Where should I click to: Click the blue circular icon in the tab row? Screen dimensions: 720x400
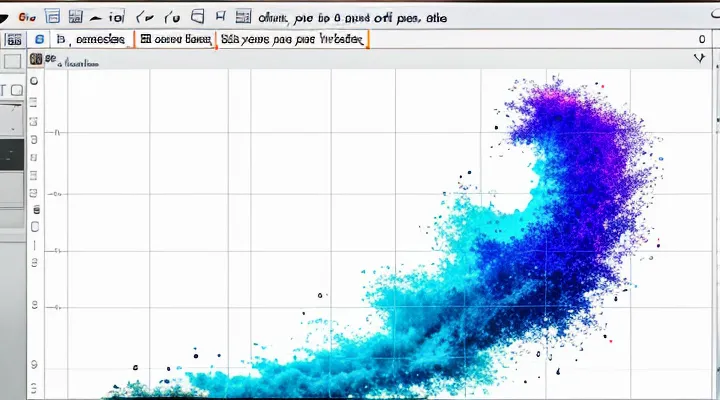40,39
